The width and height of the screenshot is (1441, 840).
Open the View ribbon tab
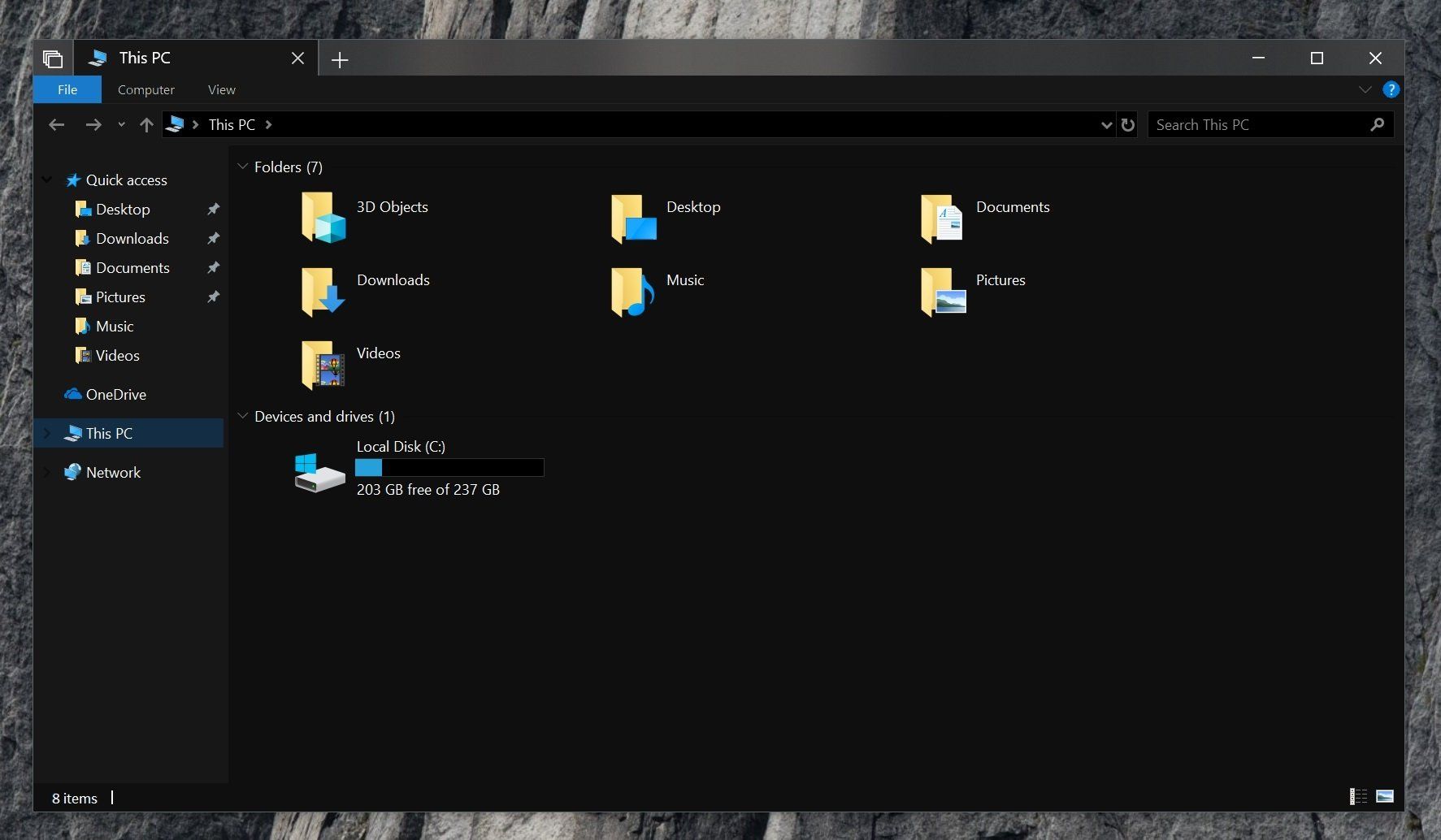pyautogui.click(x=221, y=89)
